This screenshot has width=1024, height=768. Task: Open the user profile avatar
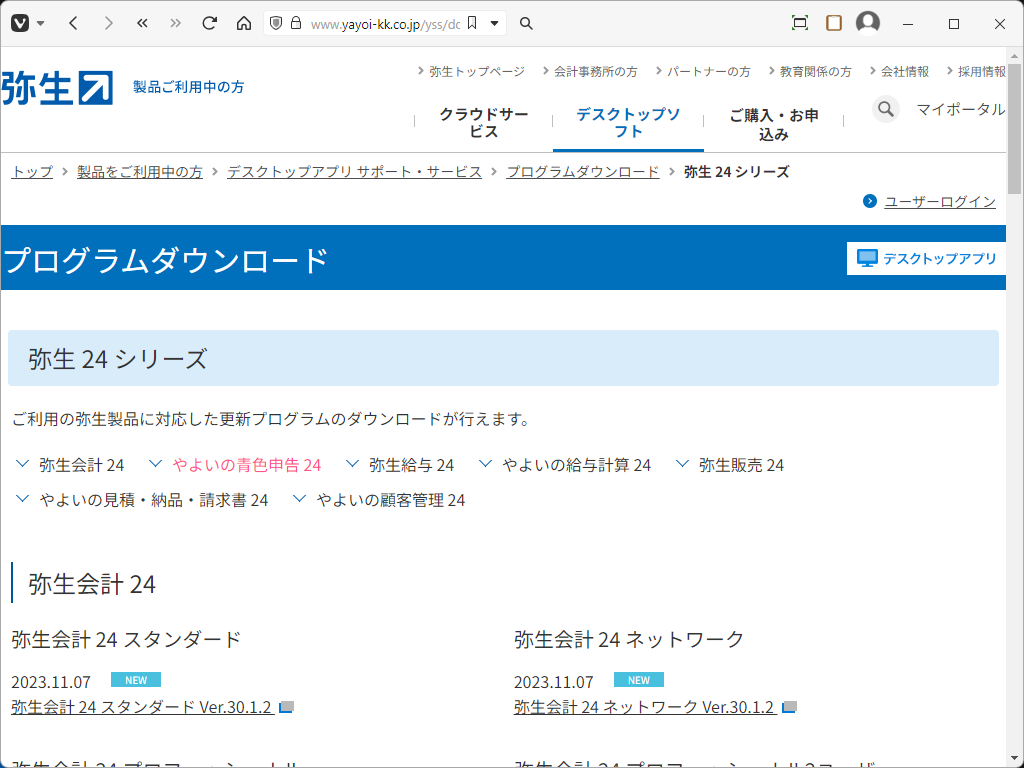(x=868, y=22)
